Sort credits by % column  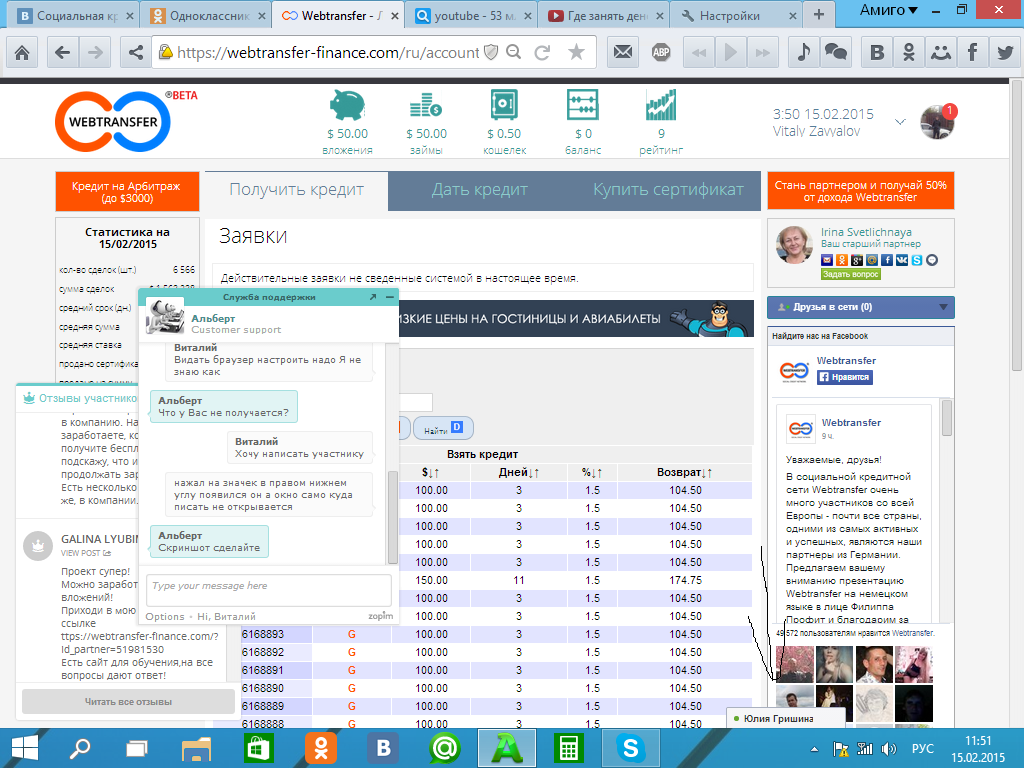coord(592,472)
